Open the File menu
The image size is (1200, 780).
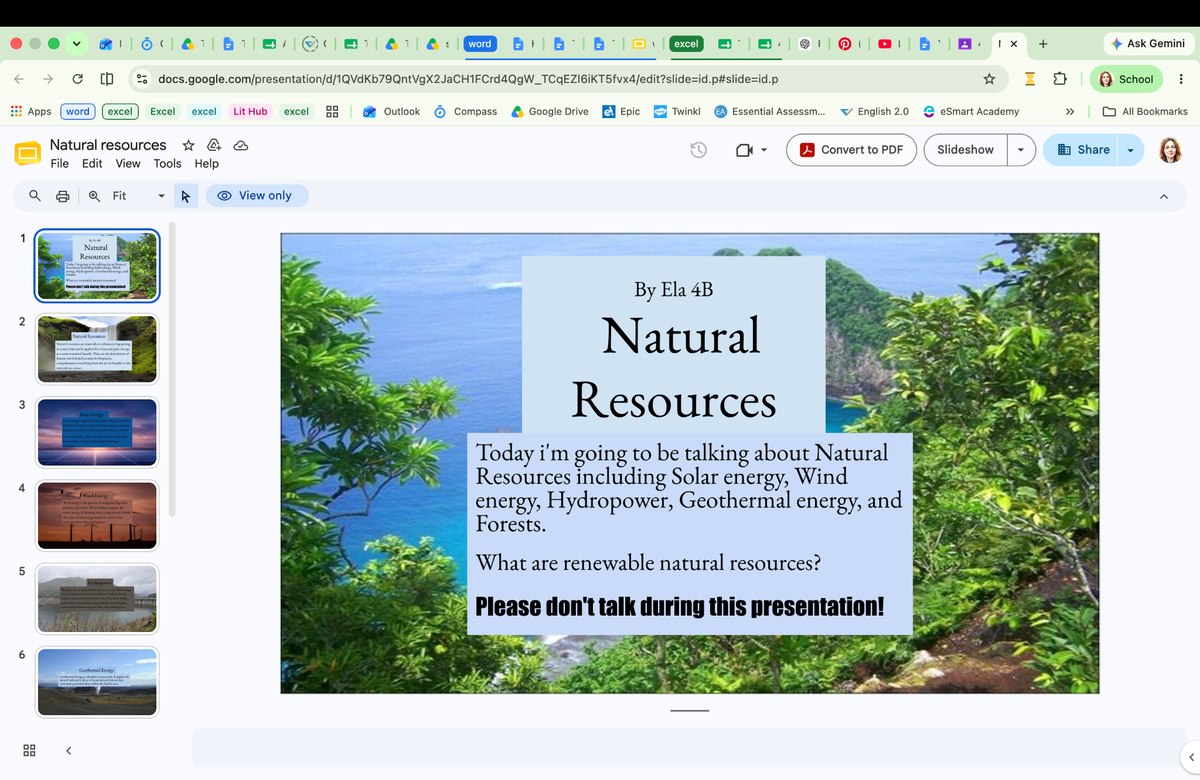[60, 164]
